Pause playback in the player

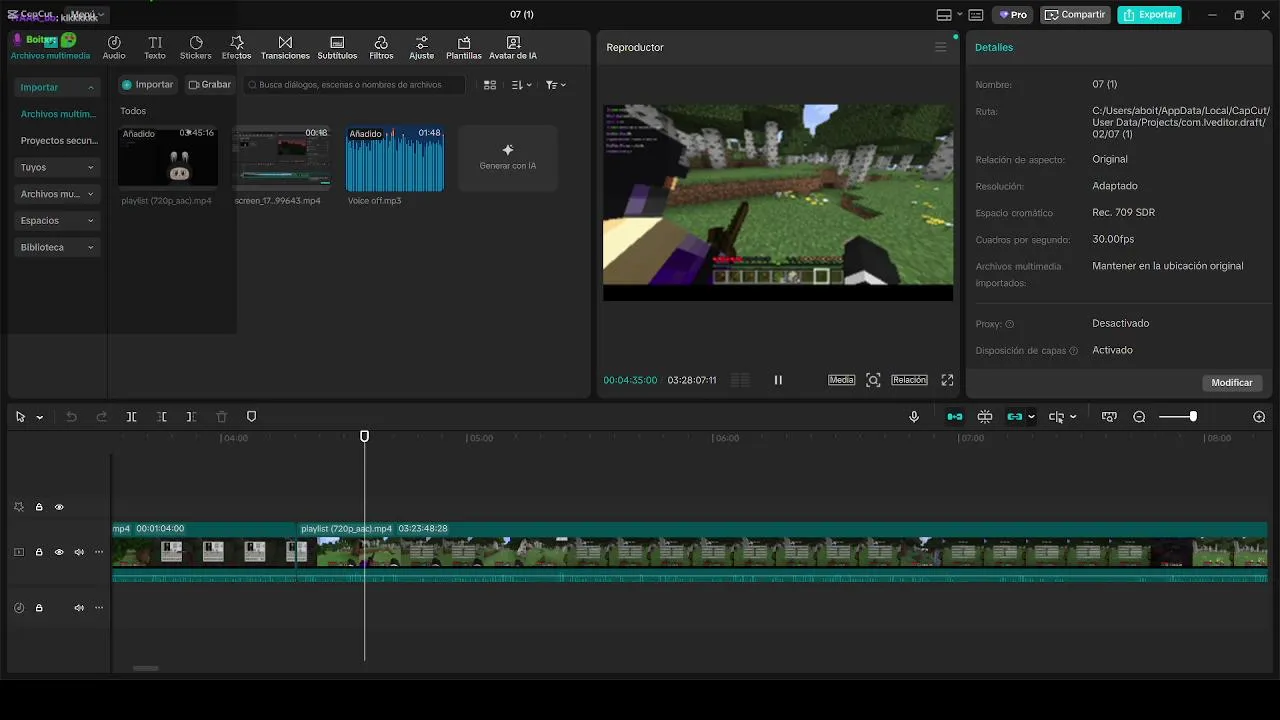778,380
